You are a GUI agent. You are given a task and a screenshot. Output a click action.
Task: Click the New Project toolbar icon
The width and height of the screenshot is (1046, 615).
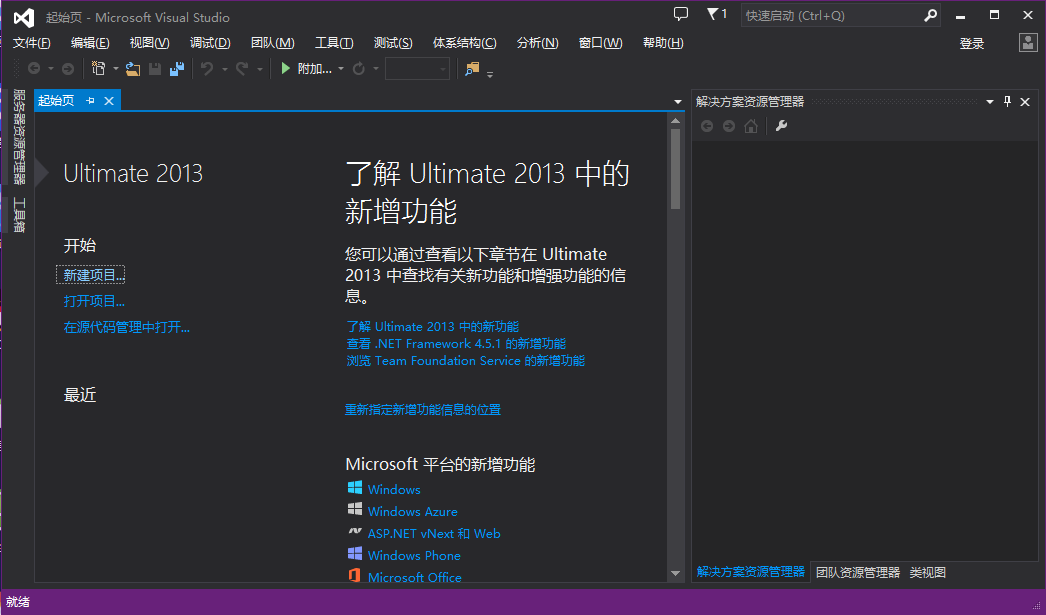point(99,68)
